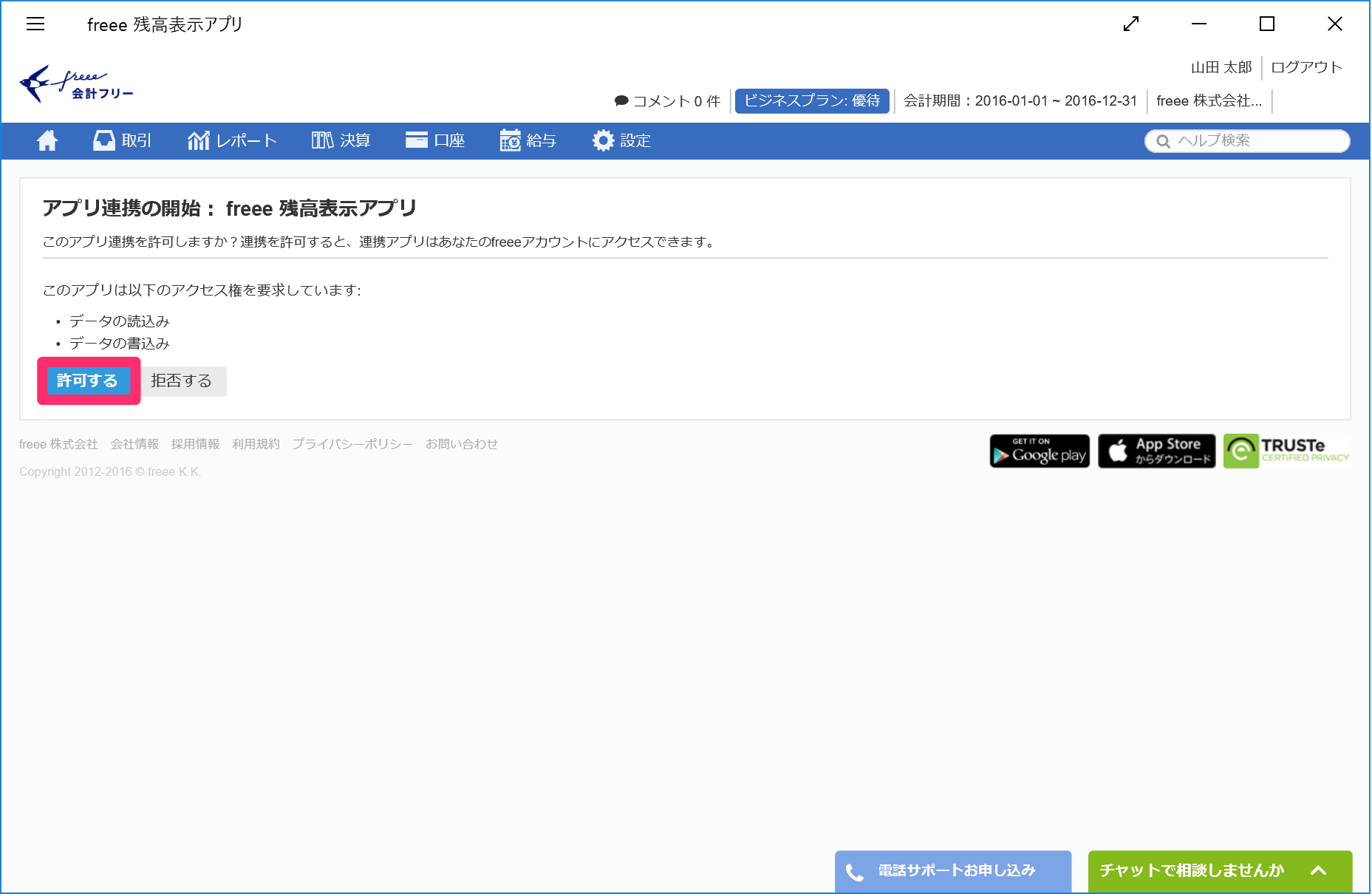Click the 山田 太郎 user name
The image size is (1372, 894).
pos(1221,67)
